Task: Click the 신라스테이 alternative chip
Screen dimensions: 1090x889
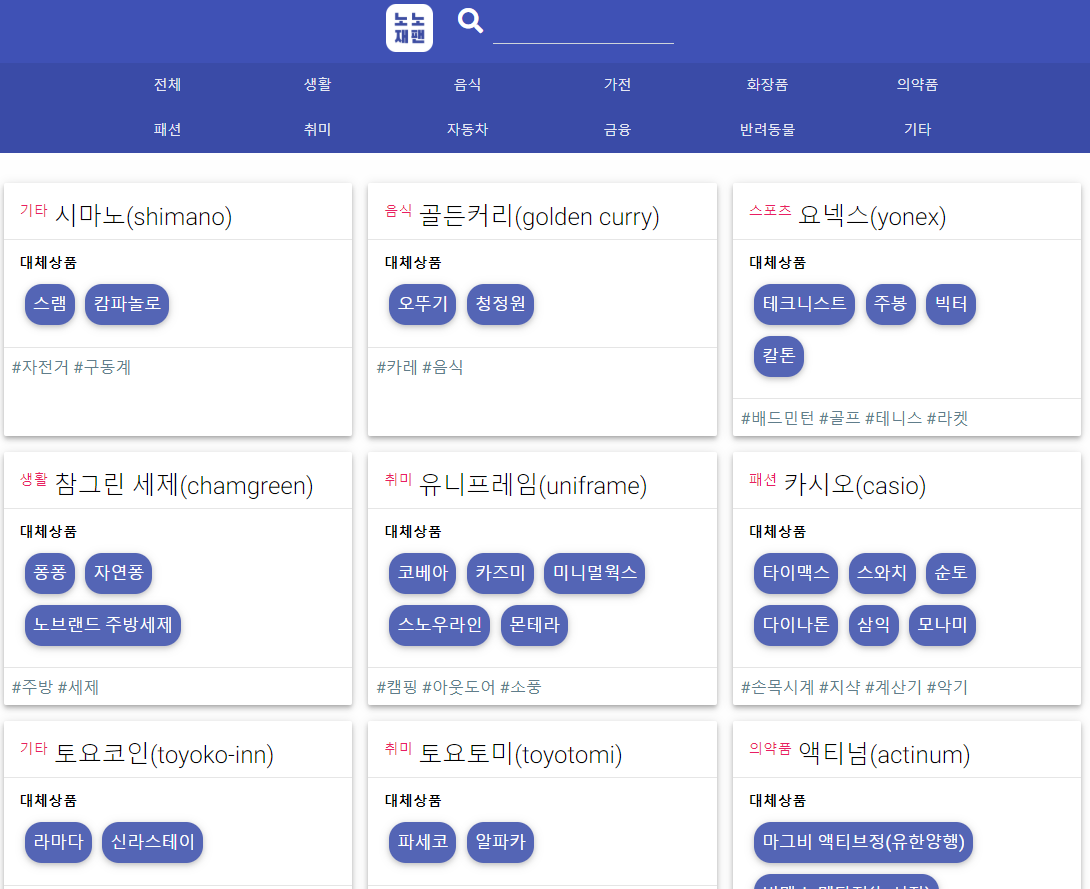Action: coord(153,842)
